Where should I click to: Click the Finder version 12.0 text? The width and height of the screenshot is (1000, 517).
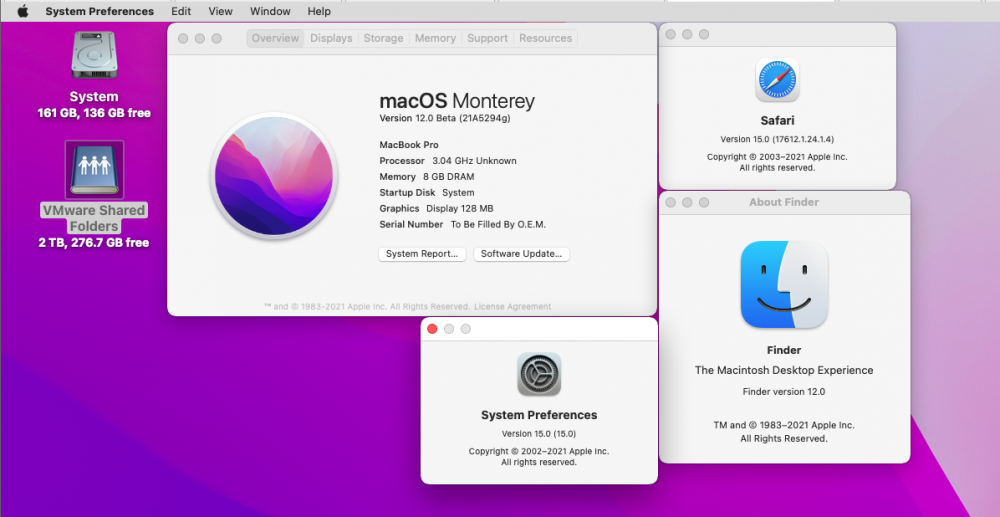point(784,391)
